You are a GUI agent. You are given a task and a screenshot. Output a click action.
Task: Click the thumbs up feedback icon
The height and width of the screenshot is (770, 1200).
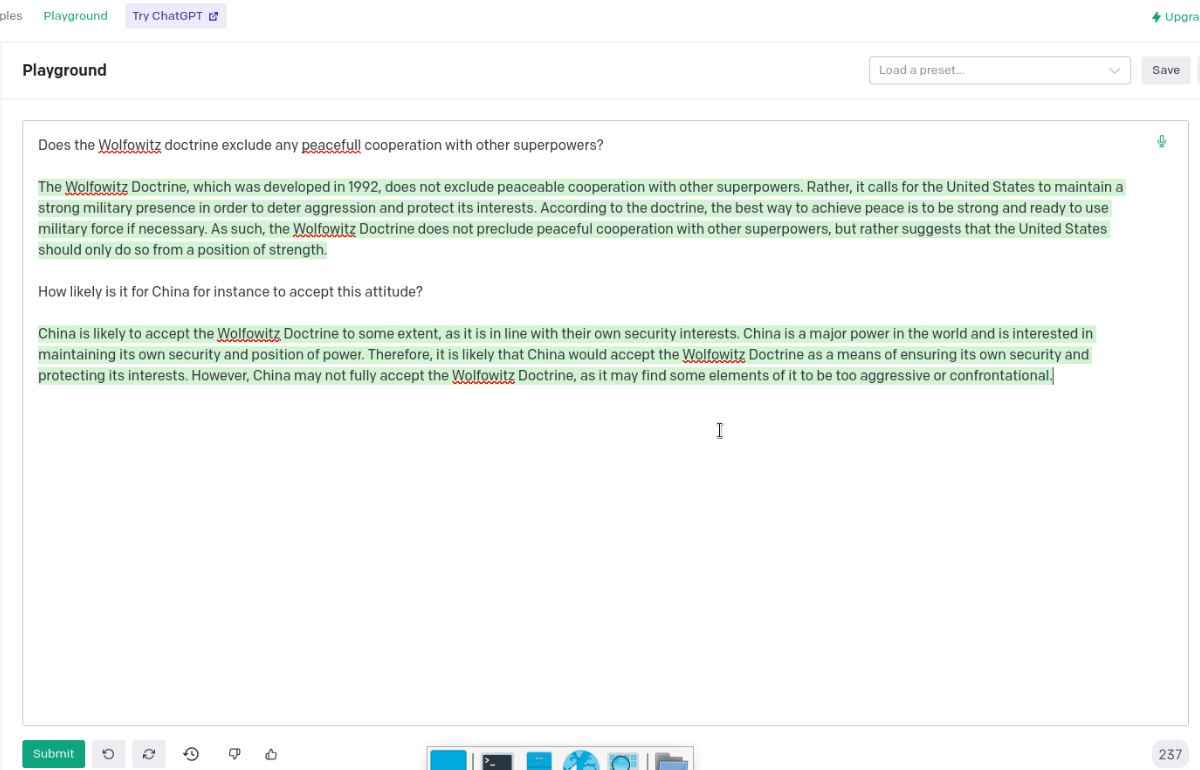[x=271, y=754]
